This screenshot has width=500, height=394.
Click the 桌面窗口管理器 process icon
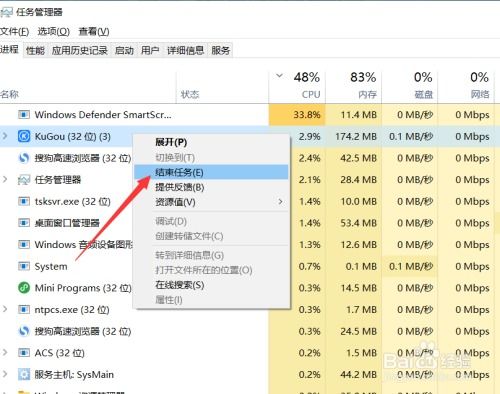(x=24, y=223)
